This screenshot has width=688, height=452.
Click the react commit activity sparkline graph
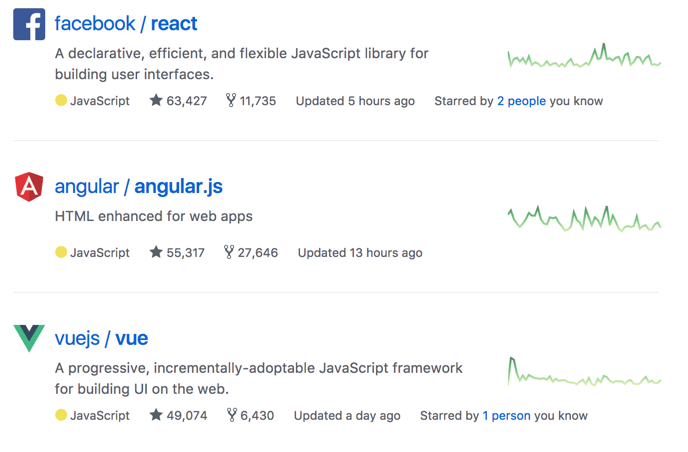tap(584, 55)
